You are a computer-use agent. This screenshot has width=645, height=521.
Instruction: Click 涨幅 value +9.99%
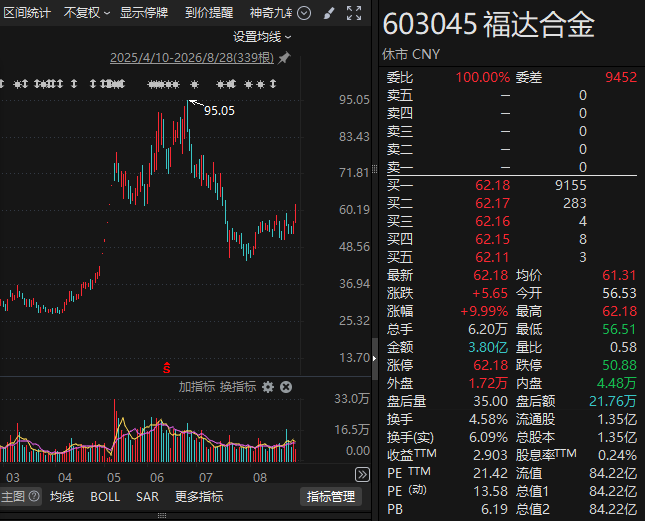pos(484,311)
